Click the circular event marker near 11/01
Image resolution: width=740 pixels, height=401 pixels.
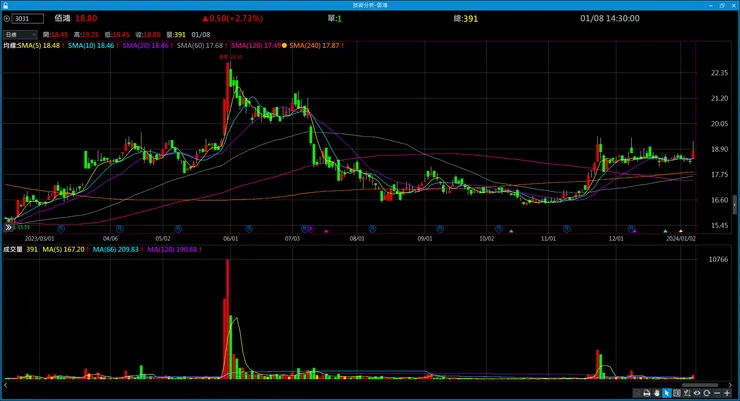tap(566, 229)
